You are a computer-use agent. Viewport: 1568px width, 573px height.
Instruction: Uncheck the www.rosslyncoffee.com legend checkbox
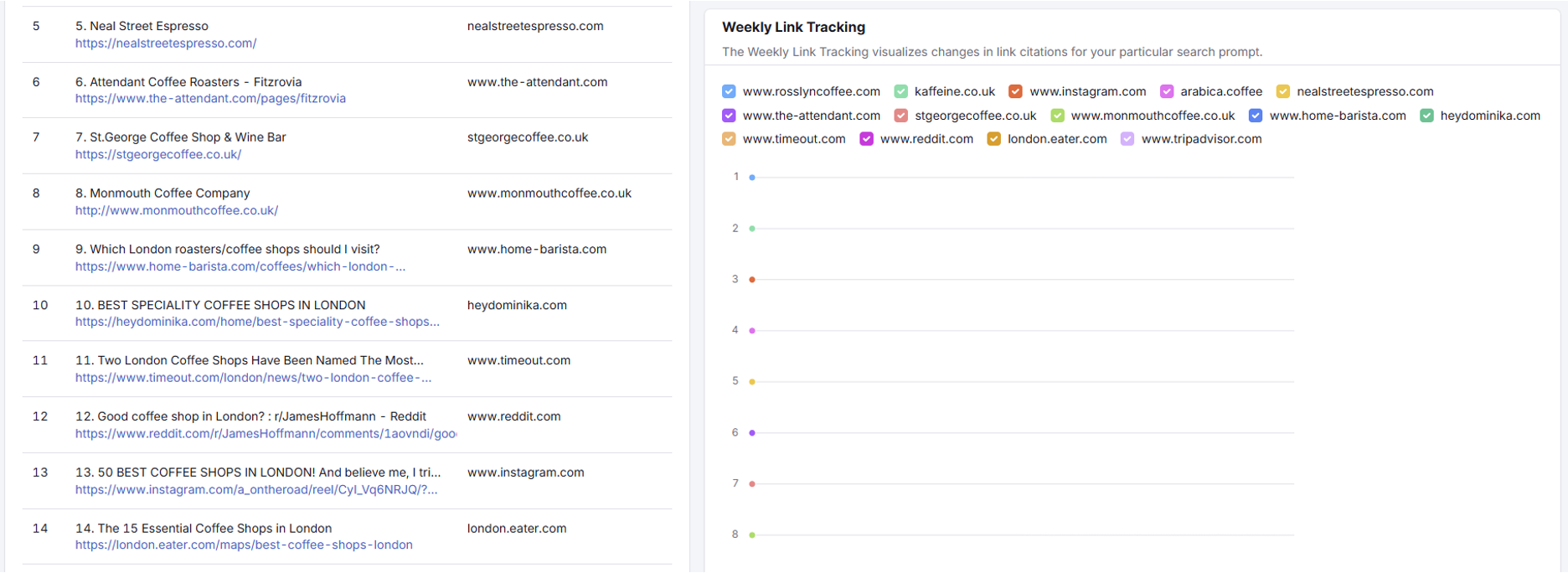729,91
